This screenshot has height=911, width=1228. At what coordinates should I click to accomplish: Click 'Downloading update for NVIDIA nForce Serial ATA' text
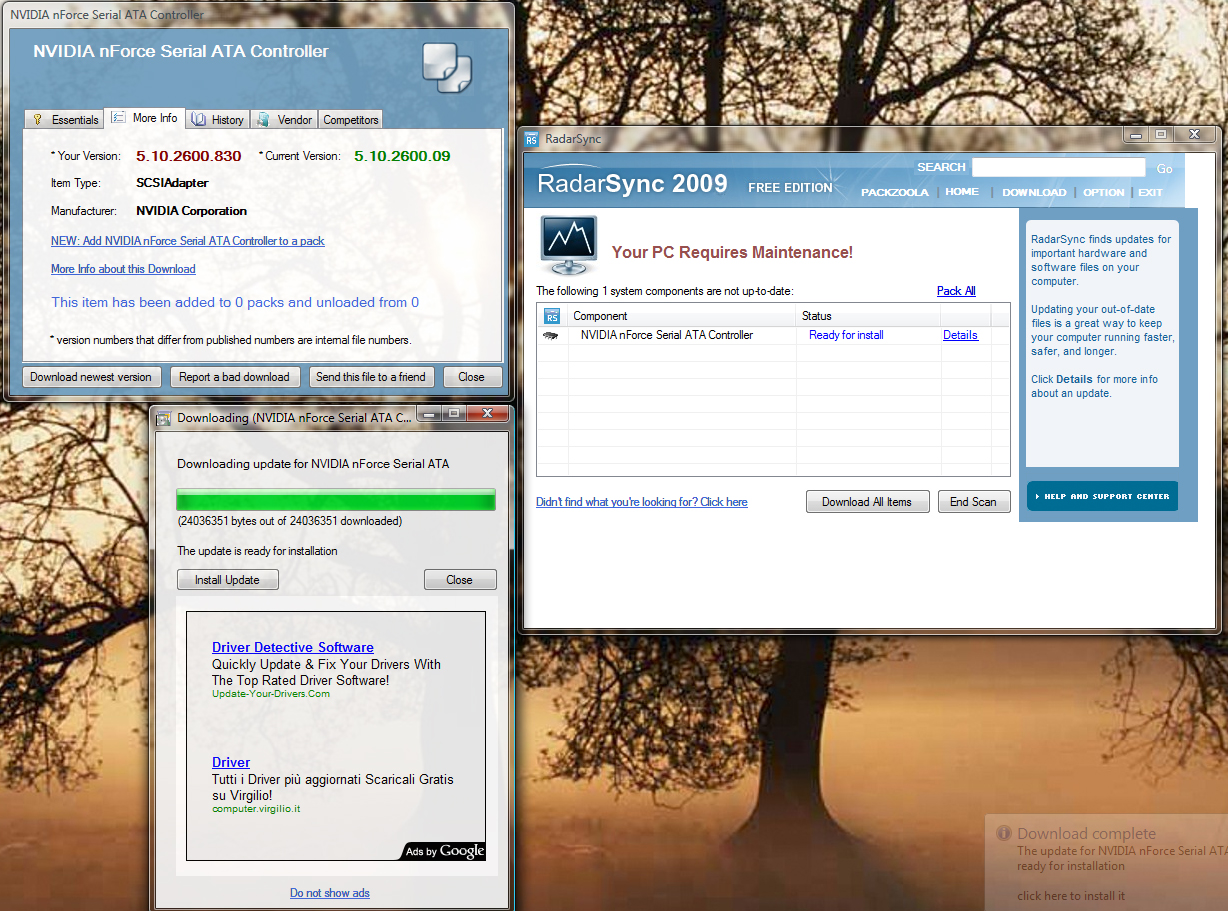(313, 464)
